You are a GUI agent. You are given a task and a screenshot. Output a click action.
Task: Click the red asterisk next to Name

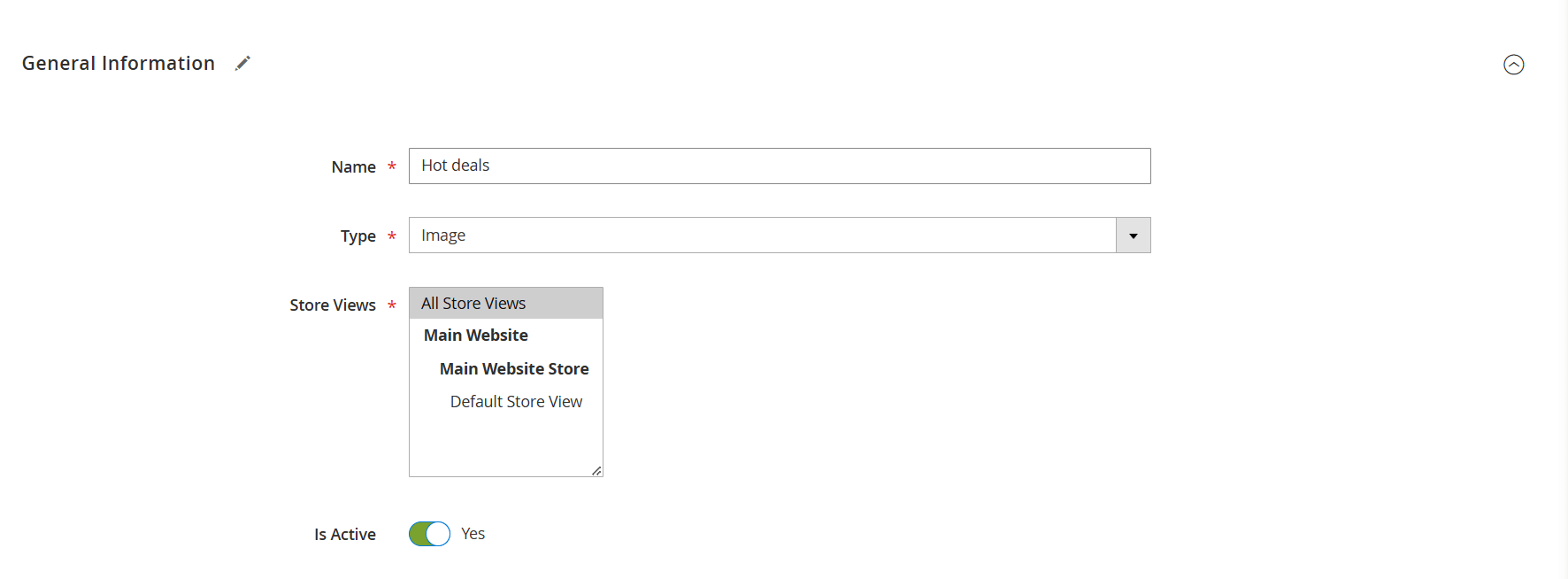point(392,166)
